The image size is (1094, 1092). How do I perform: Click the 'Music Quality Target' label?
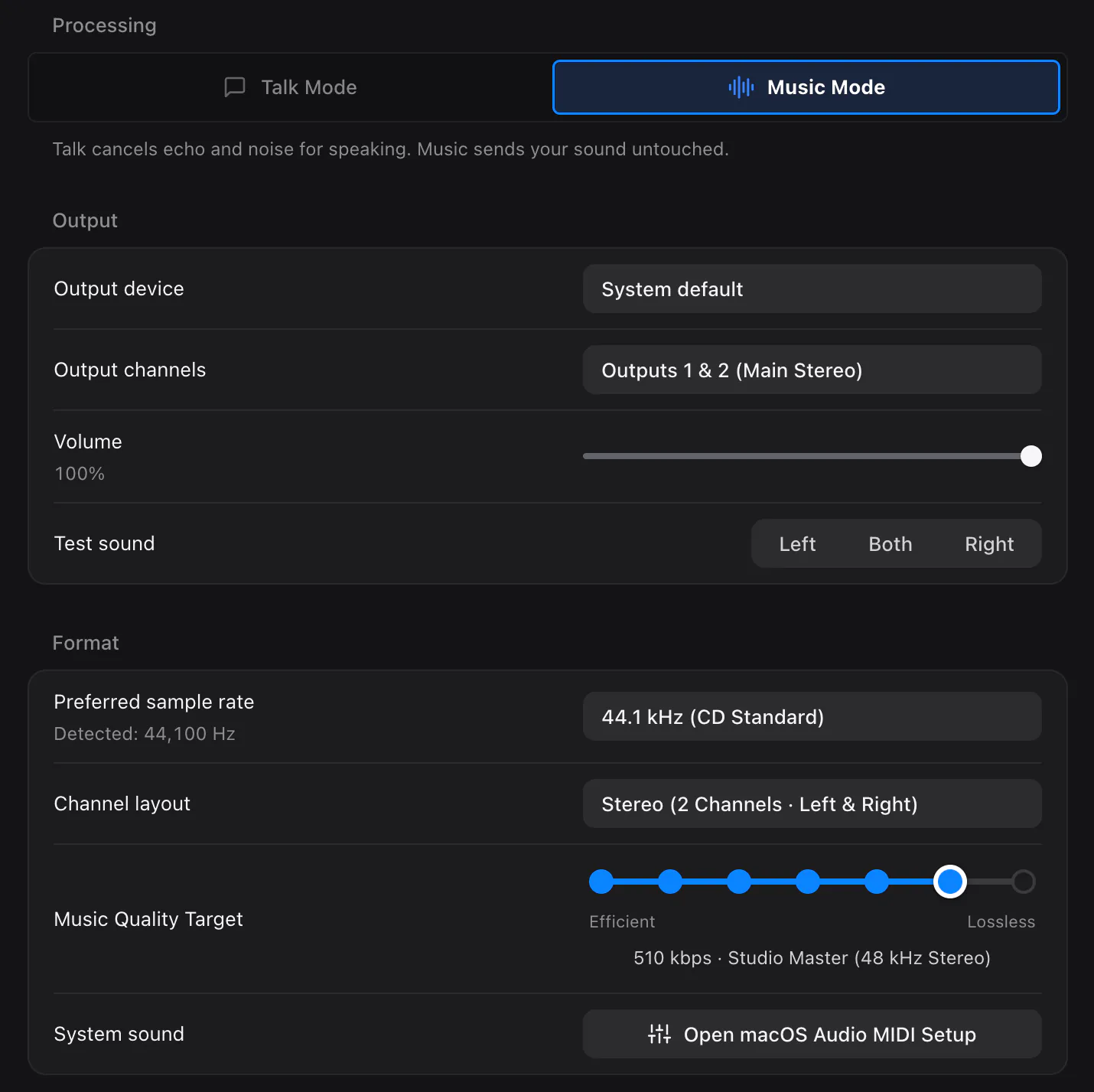(x=148, y=919)
